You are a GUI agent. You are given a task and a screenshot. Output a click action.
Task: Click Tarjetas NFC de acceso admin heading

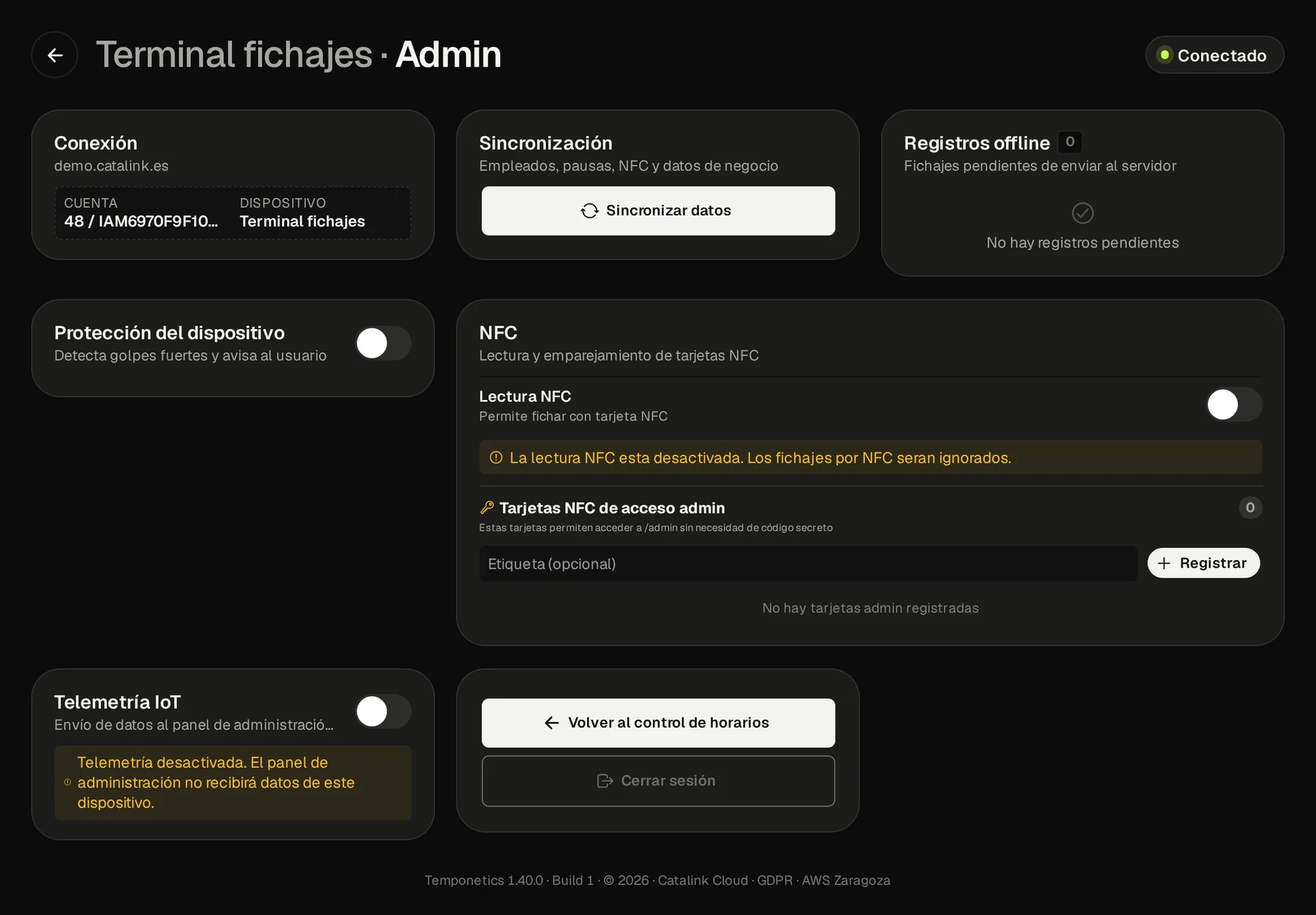[x=612, y=508]
